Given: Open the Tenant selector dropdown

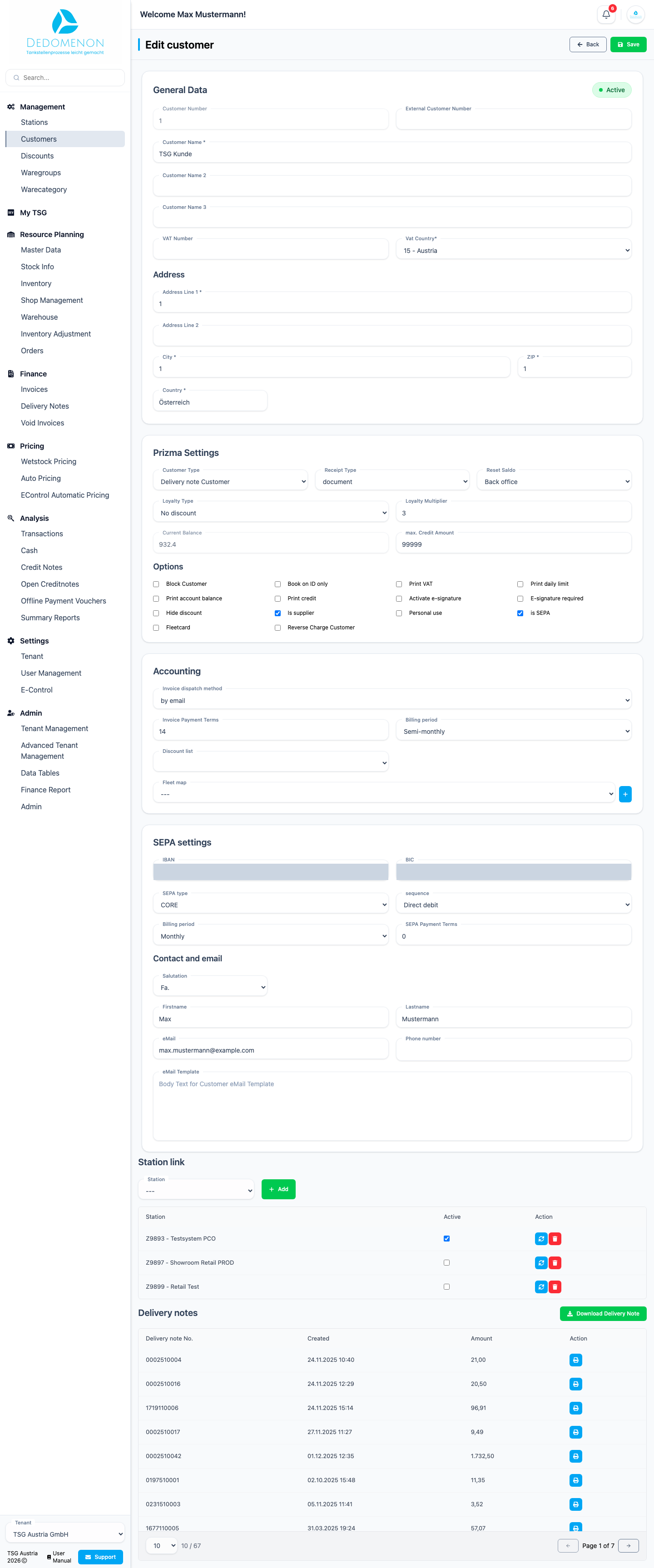Looking at the screenshot, I should (65, 1534).
